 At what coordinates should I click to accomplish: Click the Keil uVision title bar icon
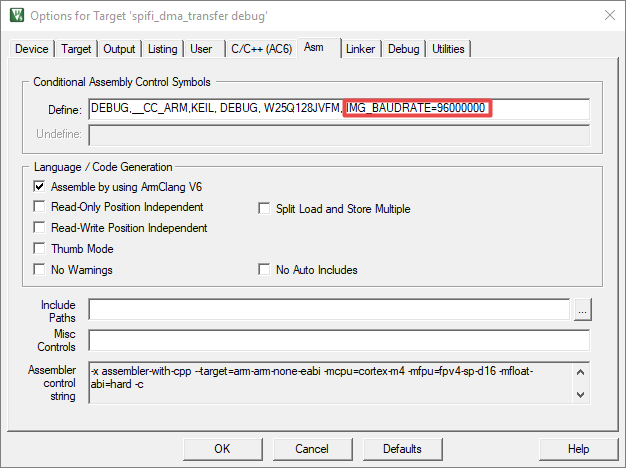[16, 15]
